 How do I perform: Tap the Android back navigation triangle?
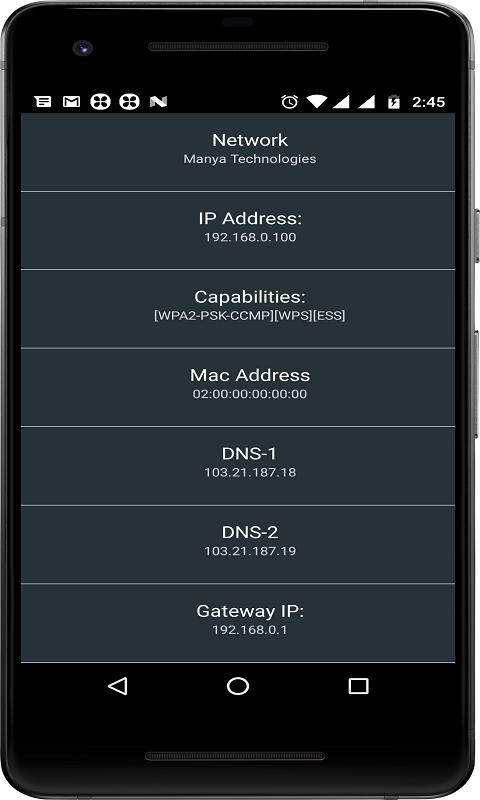point(118,686)
